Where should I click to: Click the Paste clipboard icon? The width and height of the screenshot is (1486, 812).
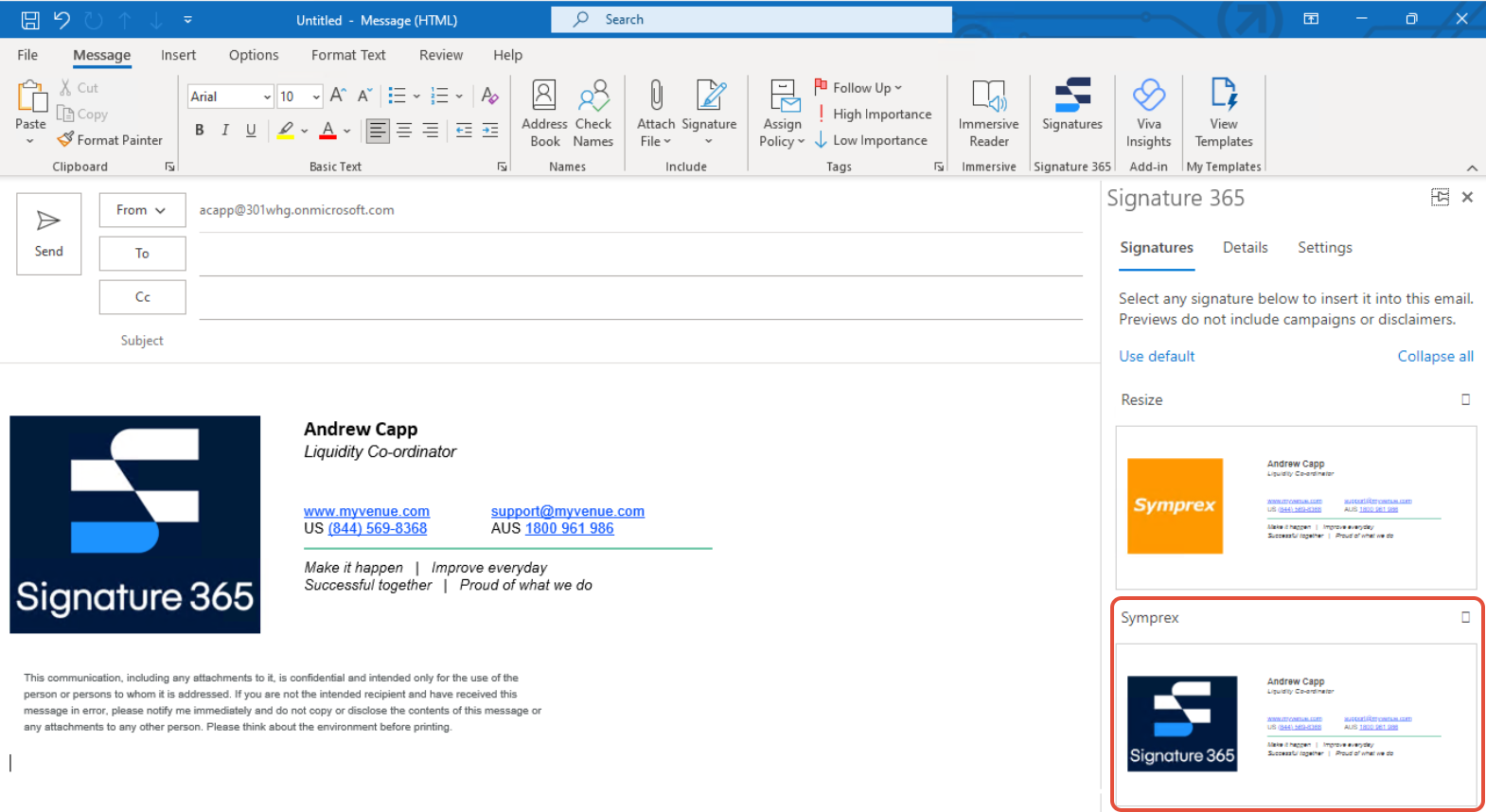click(x=31, y=97)
